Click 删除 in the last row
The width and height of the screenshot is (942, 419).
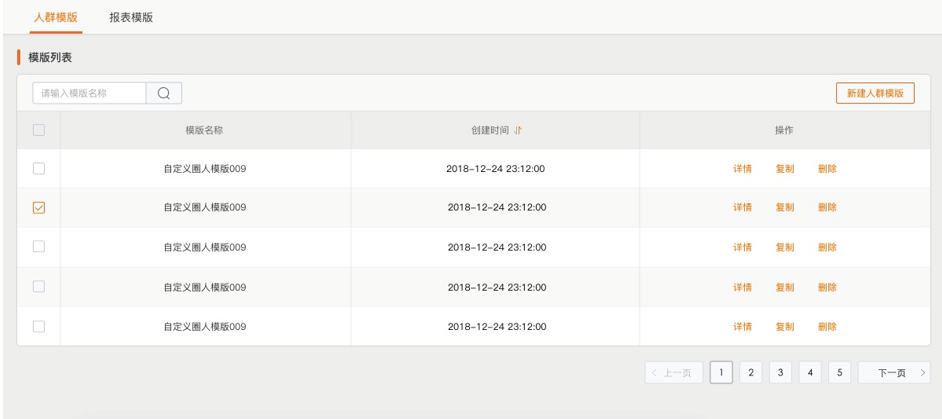(827, 327)
